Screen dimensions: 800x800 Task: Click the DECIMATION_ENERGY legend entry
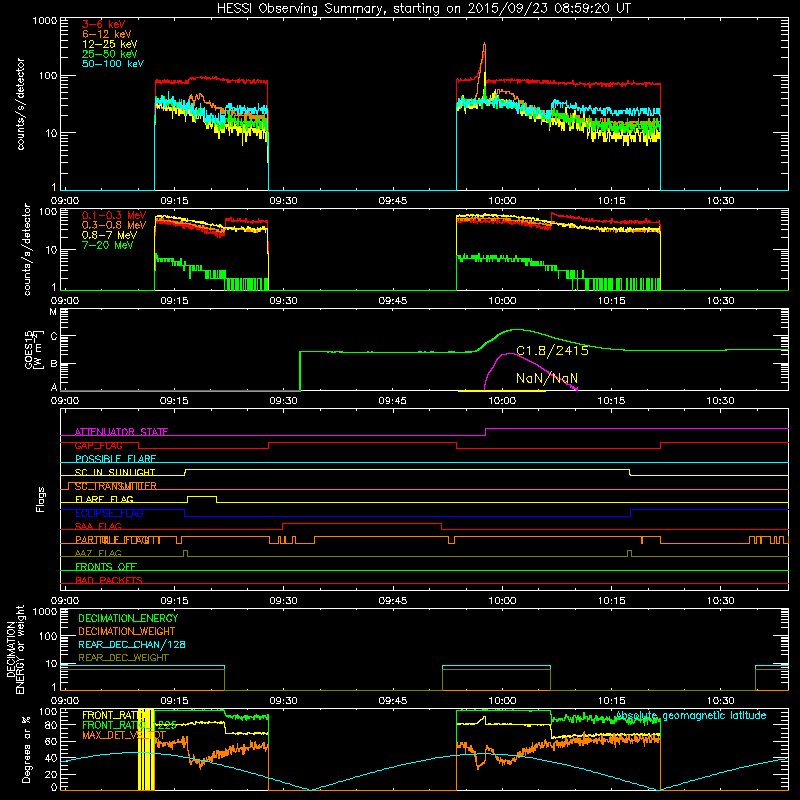coord(128,618)
